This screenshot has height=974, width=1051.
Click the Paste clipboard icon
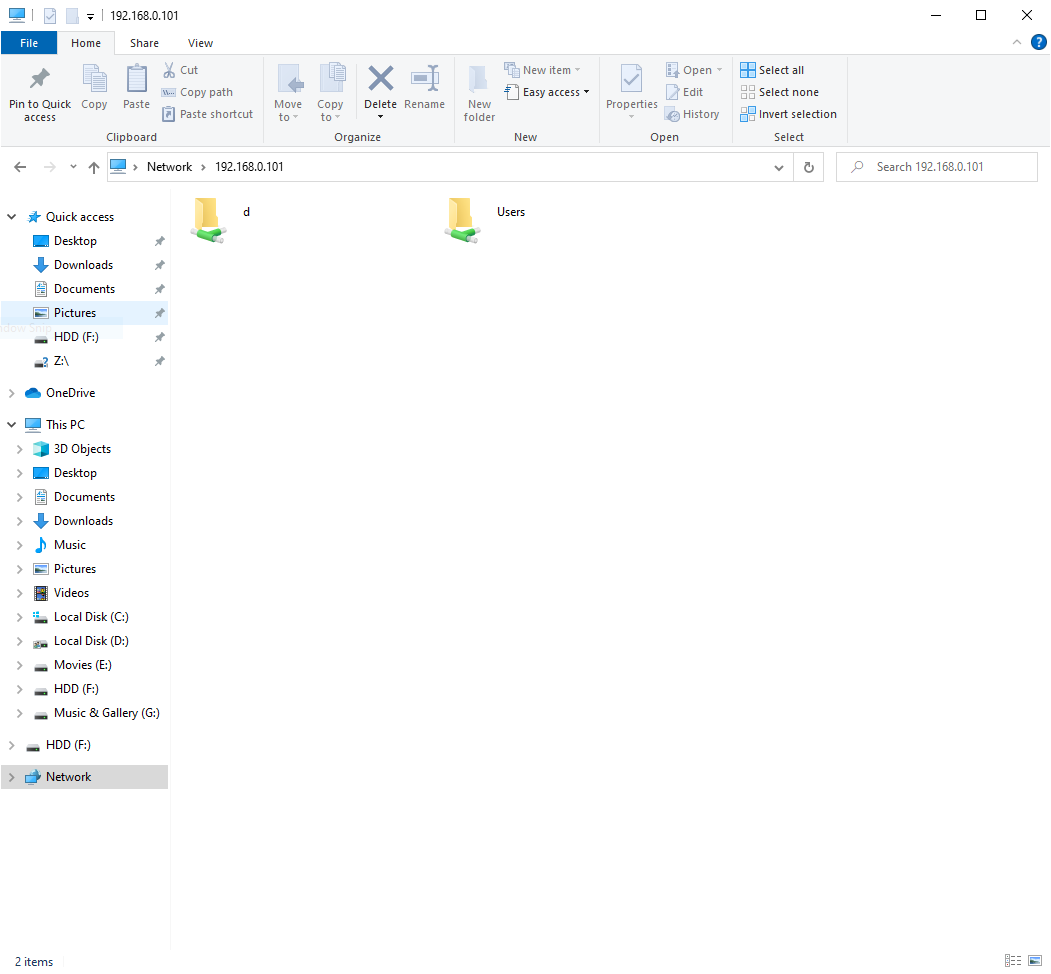(x=137, y=78)
